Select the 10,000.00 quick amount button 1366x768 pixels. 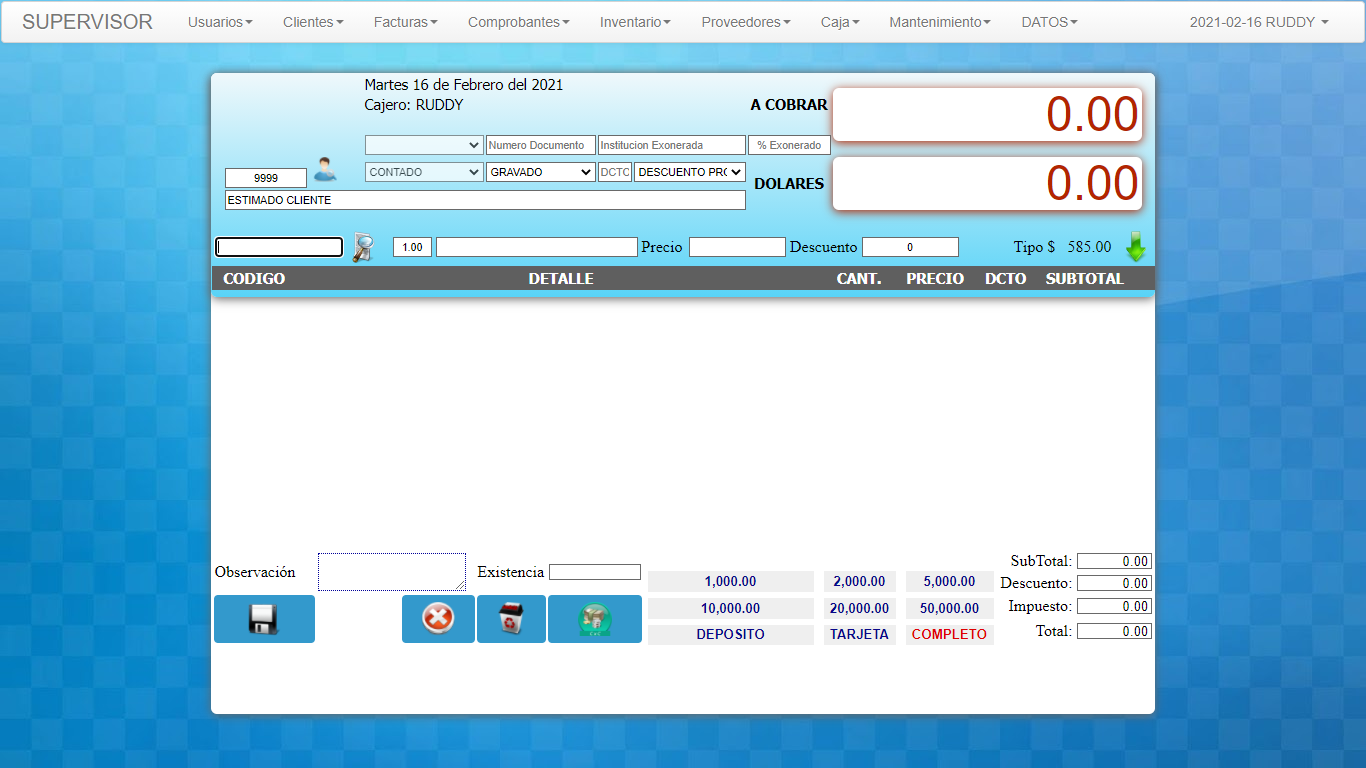point(730,608)
